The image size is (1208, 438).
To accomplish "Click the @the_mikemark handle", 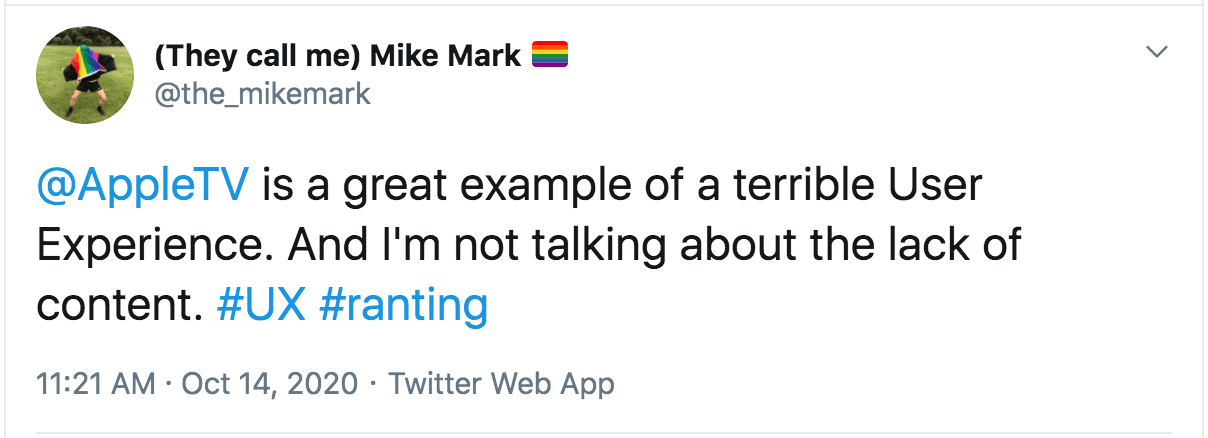I will [x=262, y=94].
